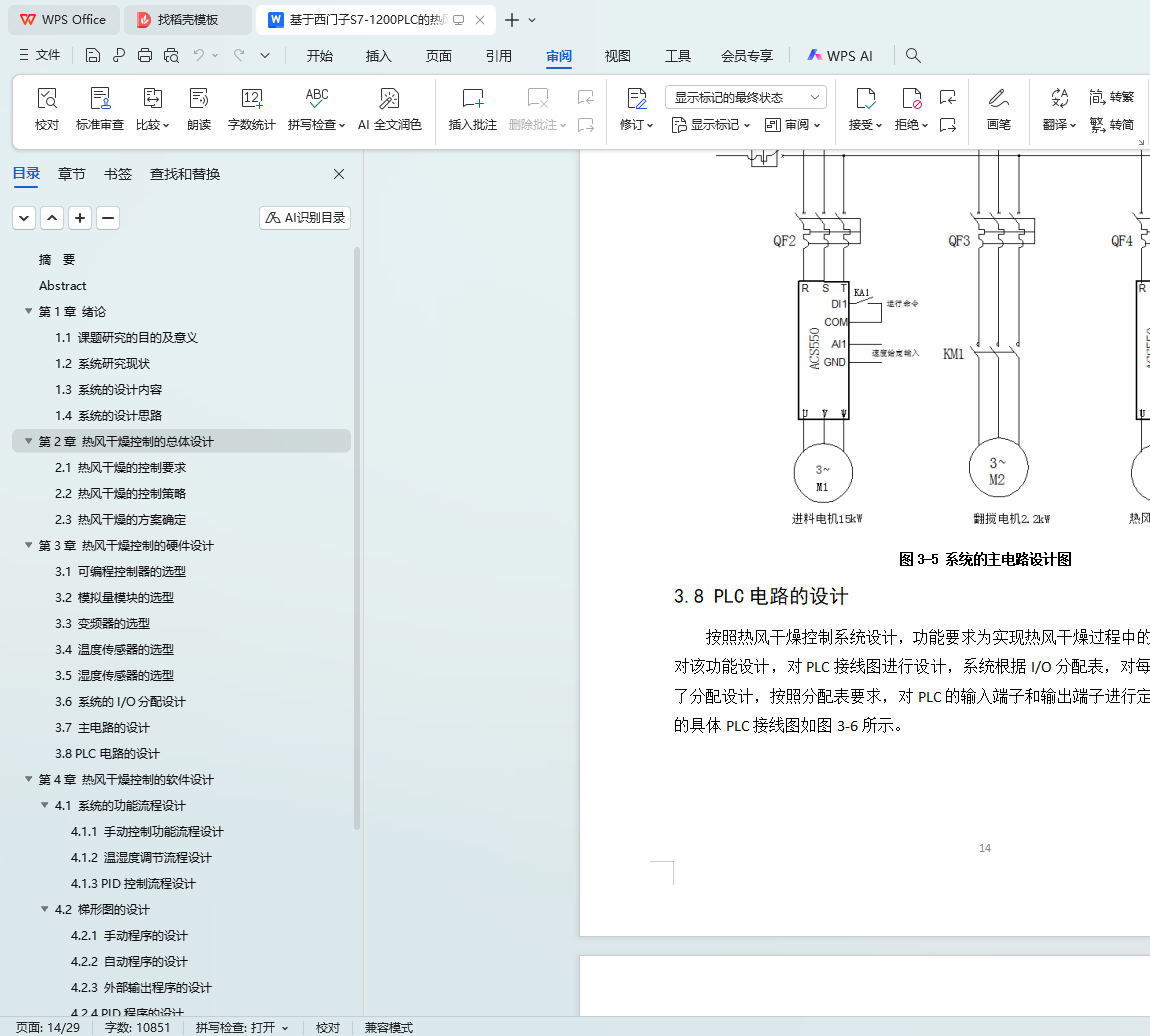
Task: Open new tab with plus button
Action: click(512, 20)
